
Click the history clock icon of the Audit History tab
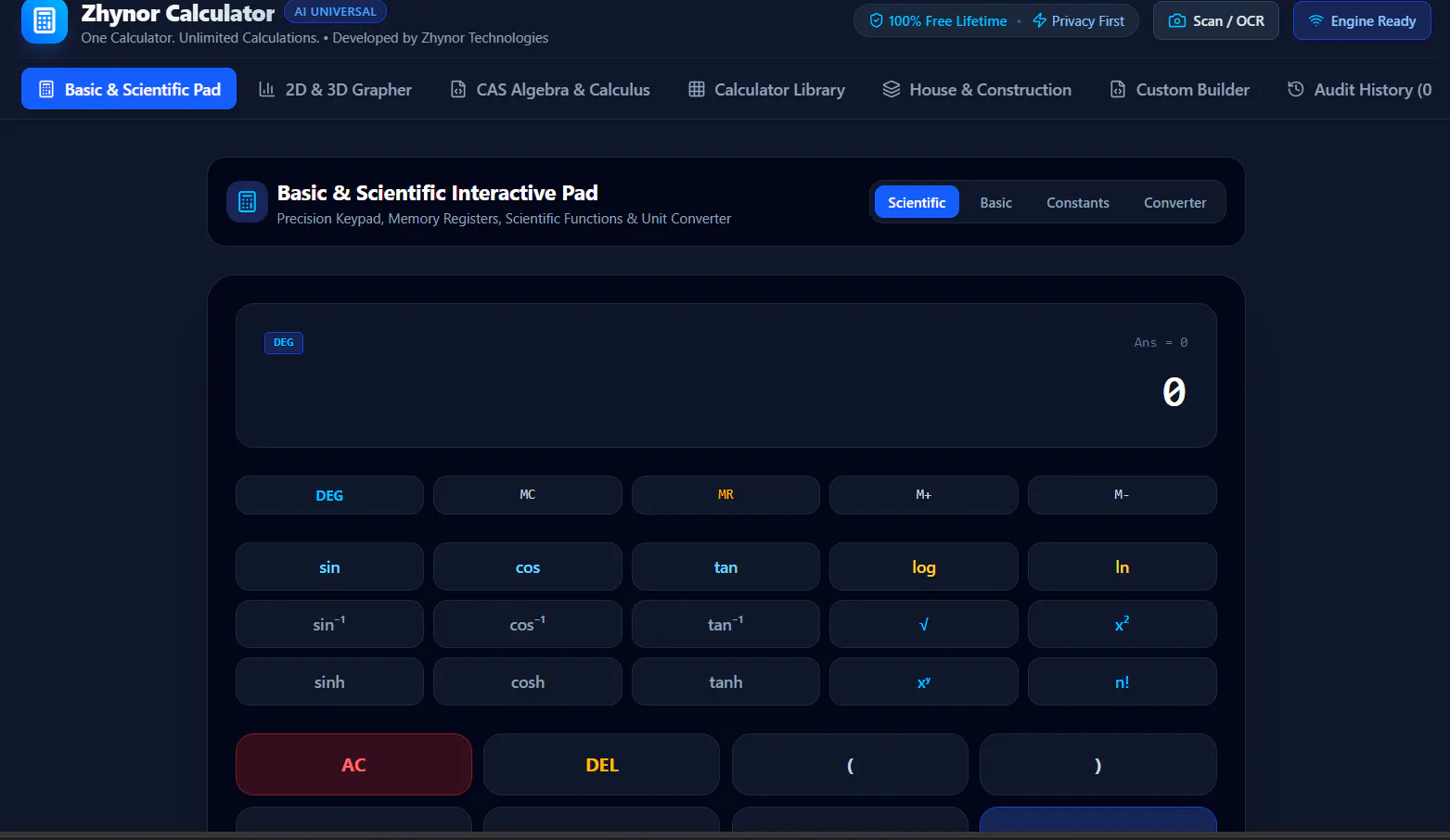(1296, 89)
